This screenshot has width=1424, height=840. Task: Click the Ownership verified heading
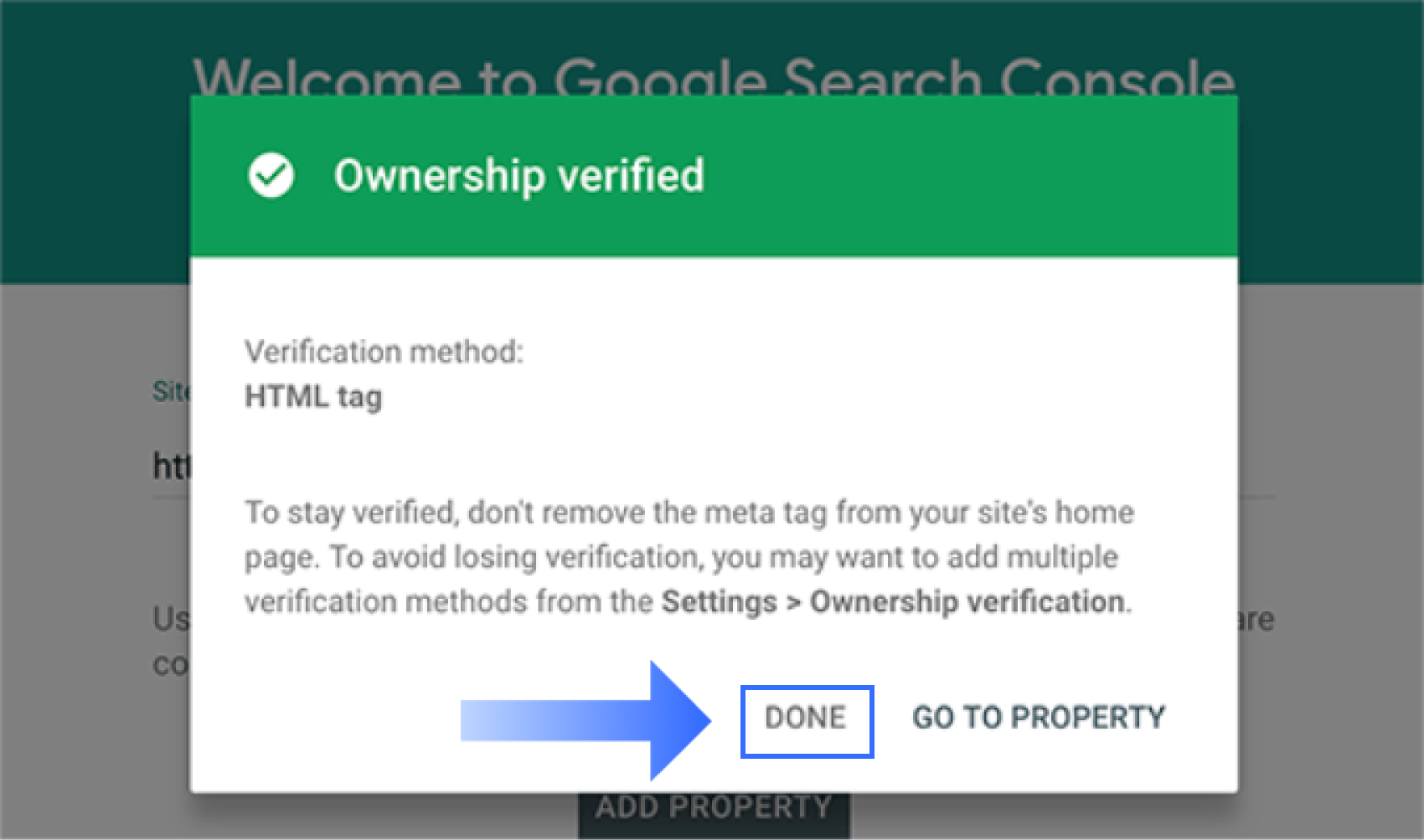(x=519, y=176)
